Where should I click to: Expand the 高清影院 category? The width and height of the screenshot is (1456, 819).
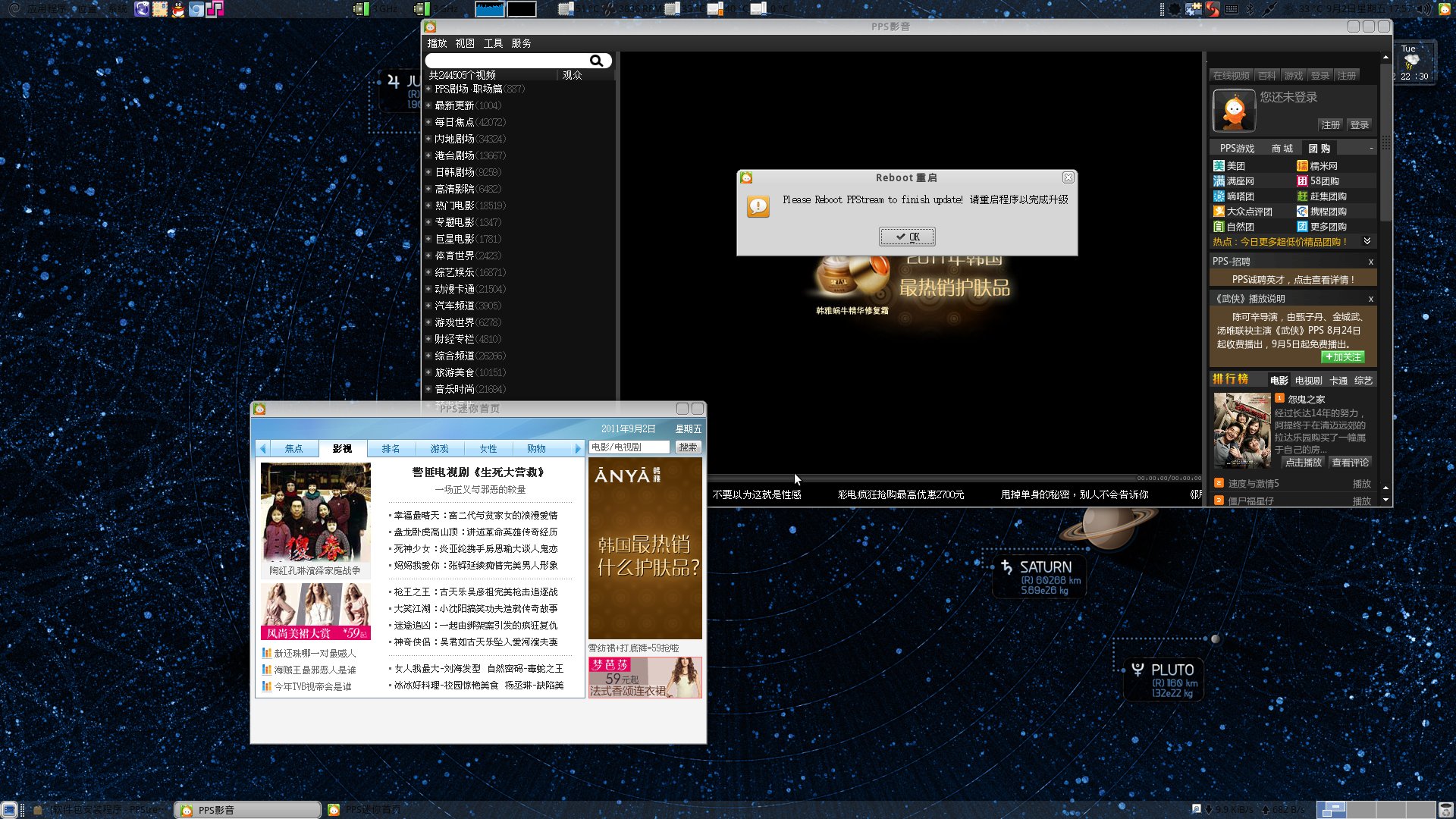(428, 189)
